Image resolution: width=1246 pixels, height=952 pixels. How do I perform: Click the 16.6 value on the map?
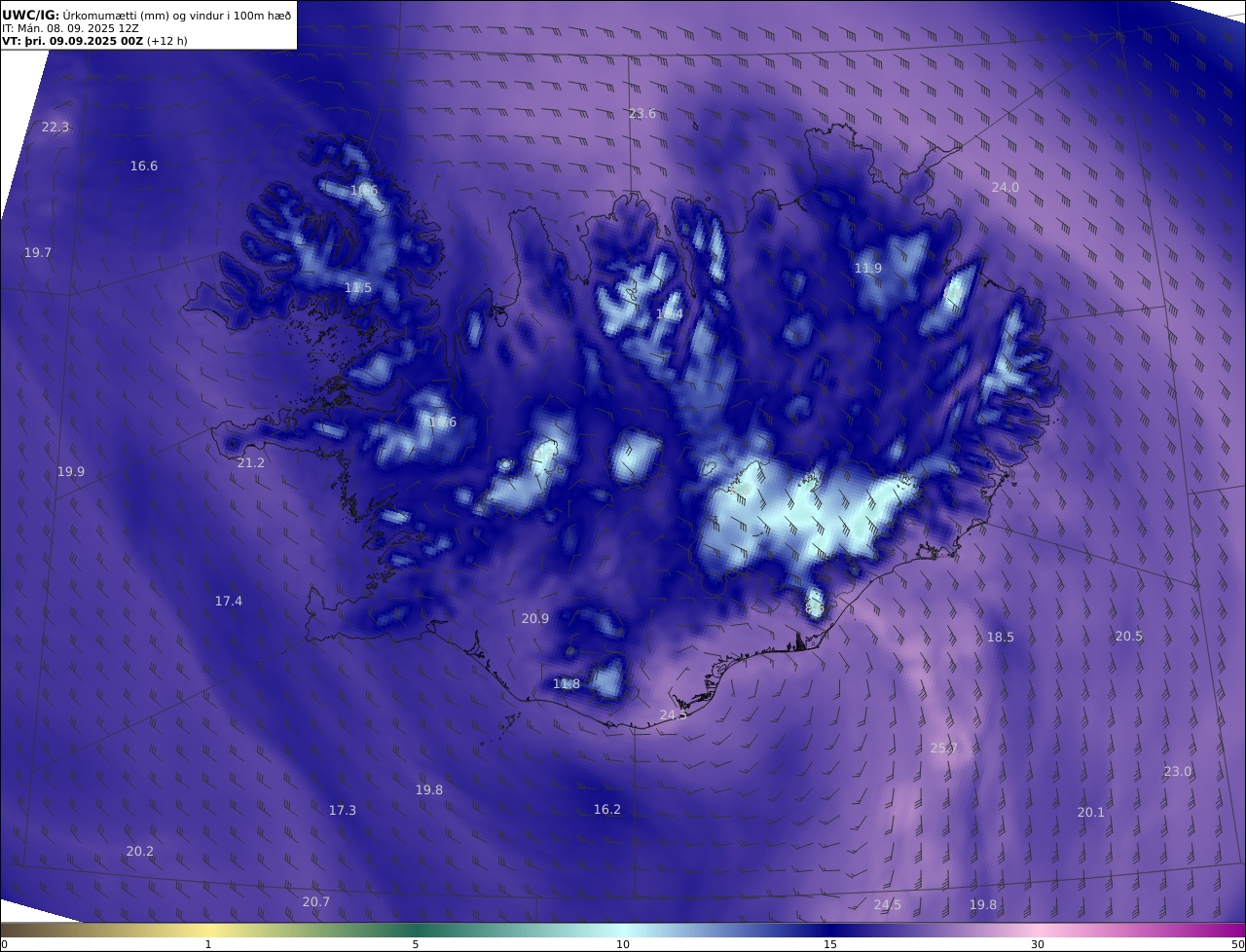pos(144,165)
